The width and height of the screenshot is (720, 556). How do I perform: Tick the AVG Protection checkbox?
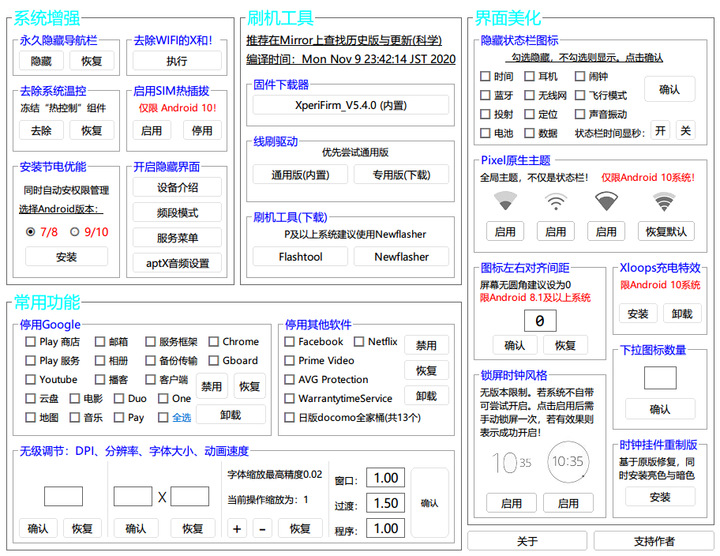(x=289, y=380)
